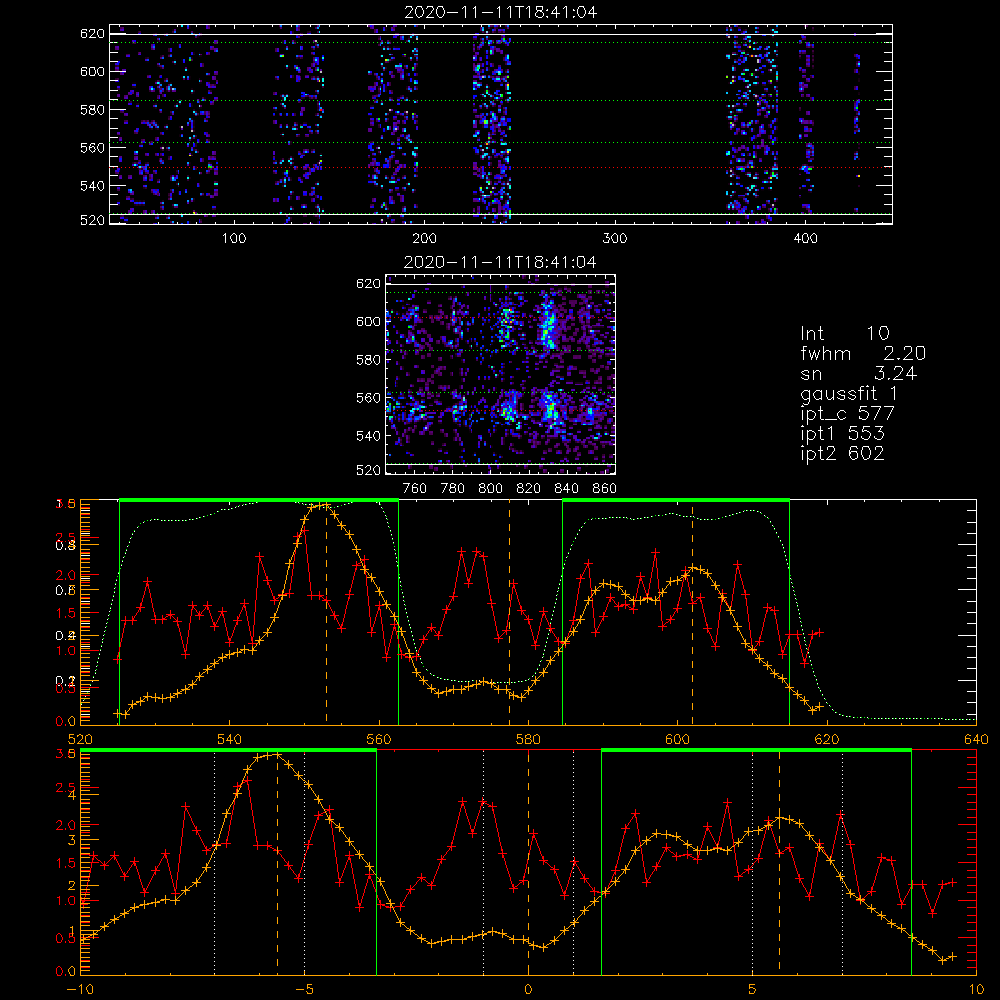
Task: Click the '600' x-axis label of third plot
Action: click(x=677, y=740)
